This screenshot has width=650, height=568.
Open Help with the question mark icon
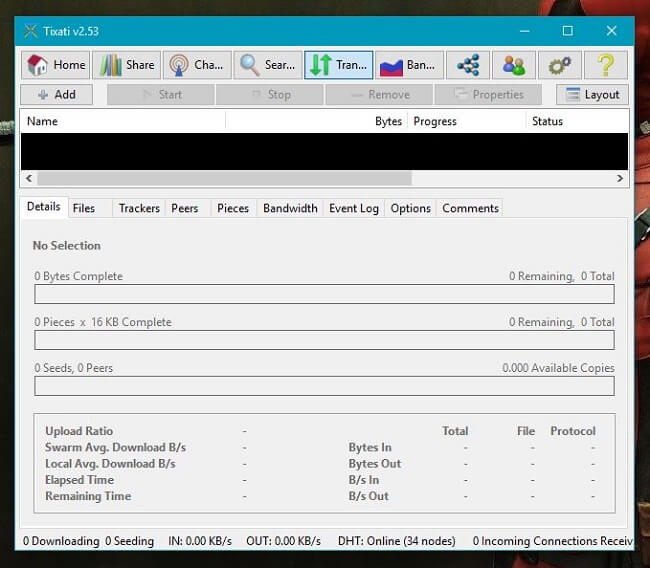(606, 65)
